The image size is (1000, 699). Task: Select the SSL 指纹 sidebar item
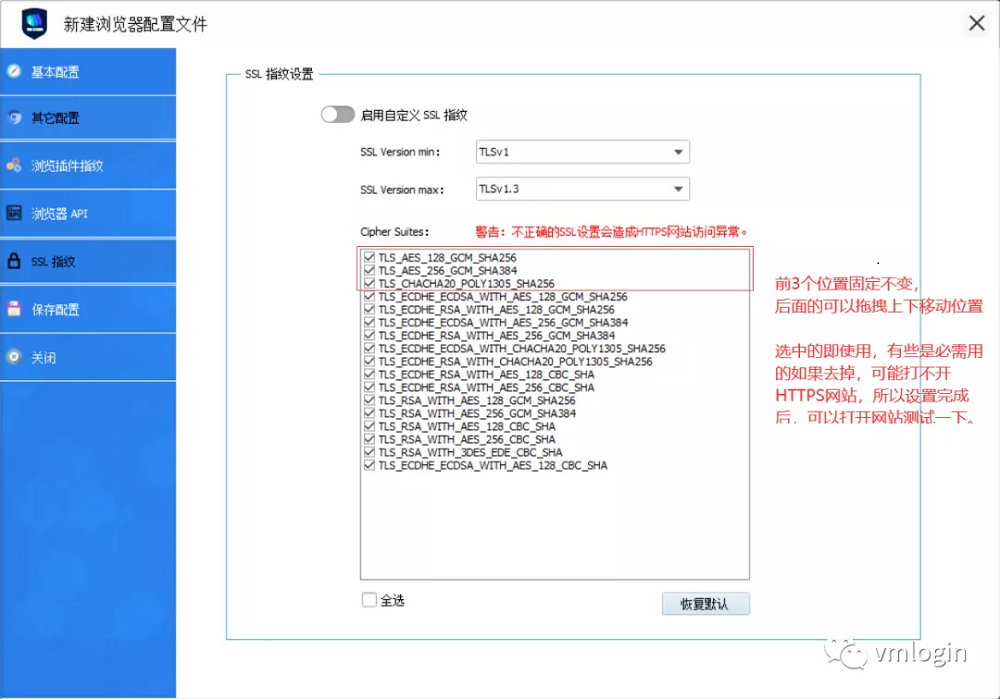(88, 261)
